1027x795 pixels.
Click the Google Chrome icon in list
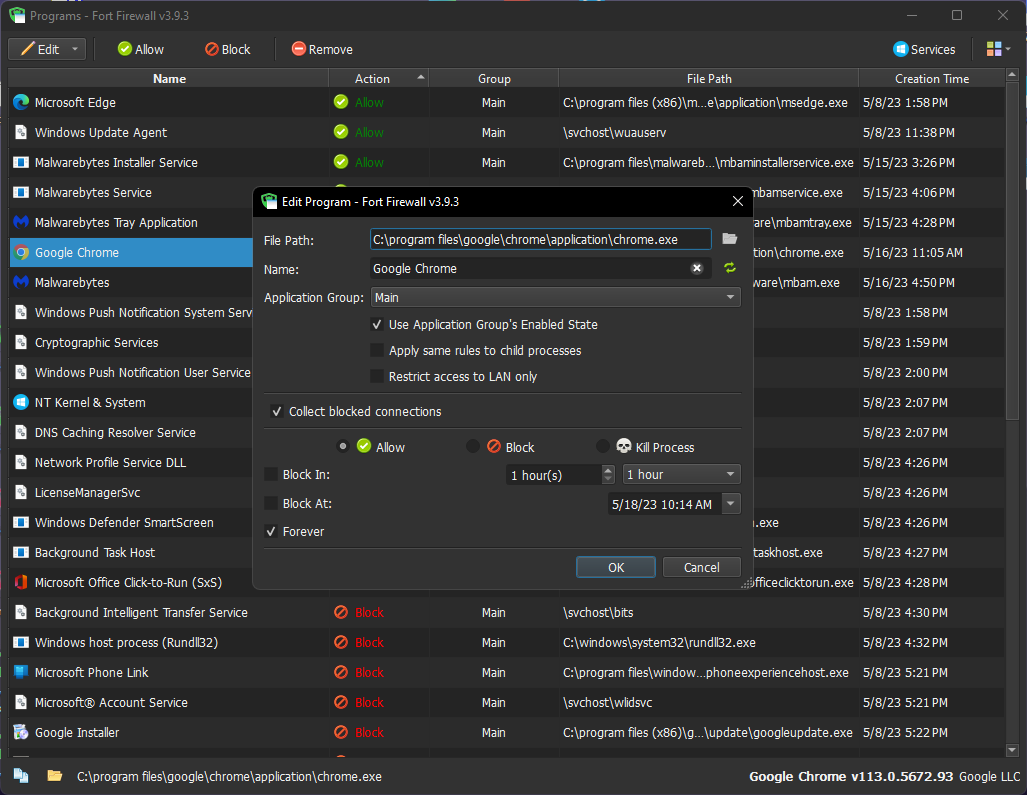(x=21, y=252)
